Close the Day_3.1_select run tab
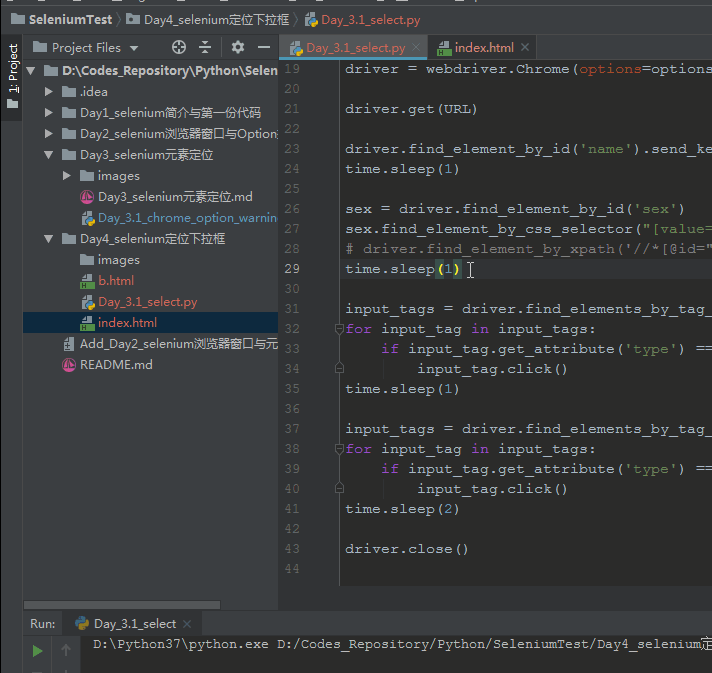 187,624
